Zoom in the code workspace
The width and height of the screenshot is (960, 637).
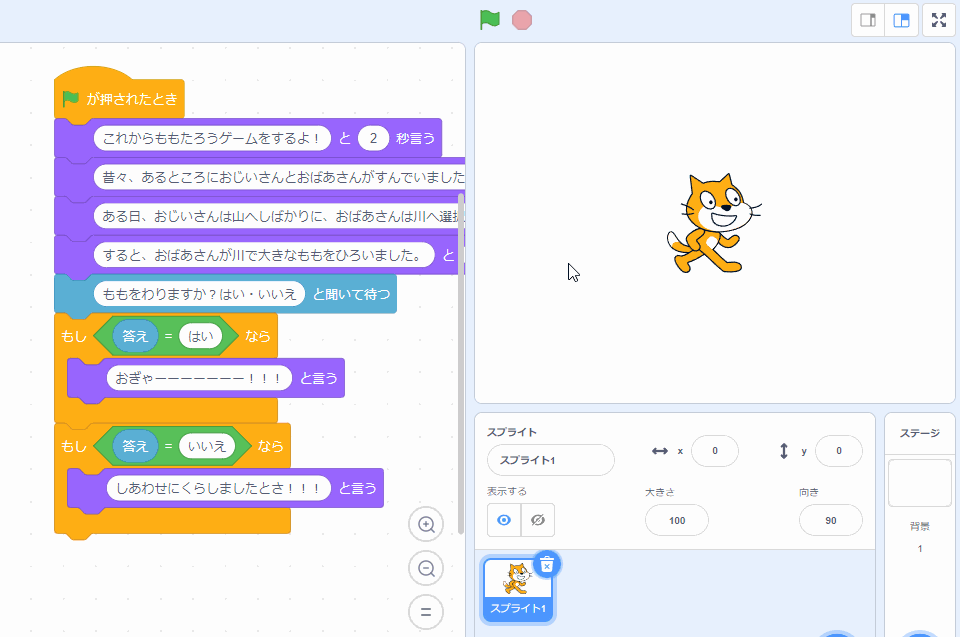tap(426, 524)
